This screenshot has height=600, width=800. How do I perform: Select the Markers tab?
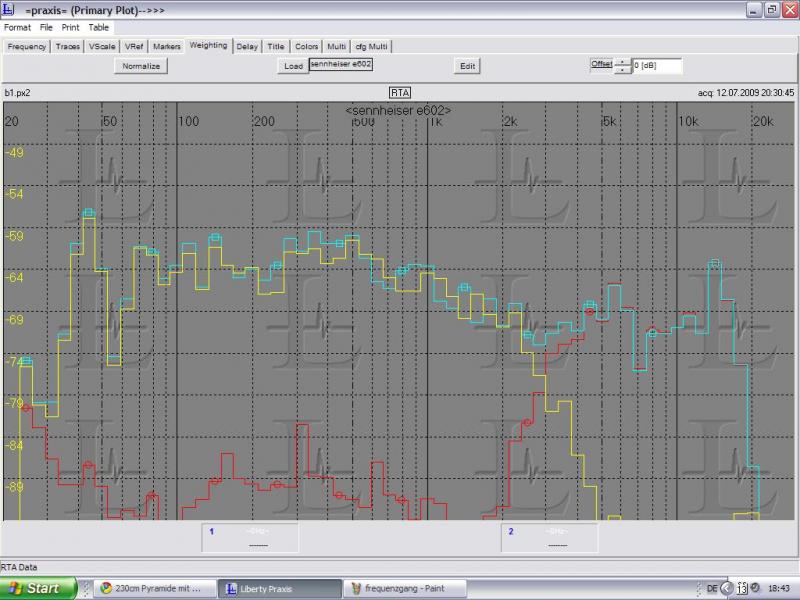coord(167,46)
